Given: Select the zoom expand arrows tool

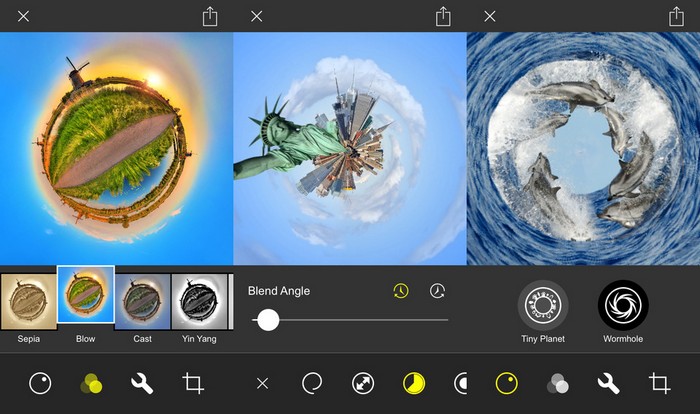Looking at the screenshot, I should click(363, 383).
